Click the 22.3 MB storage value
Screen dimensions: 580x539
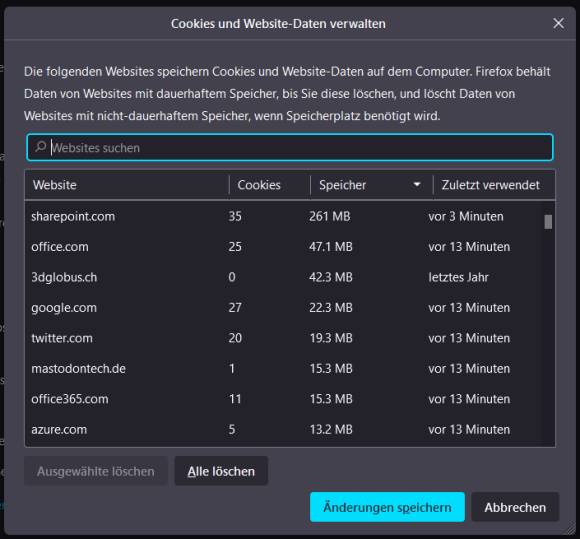[331, 307]
